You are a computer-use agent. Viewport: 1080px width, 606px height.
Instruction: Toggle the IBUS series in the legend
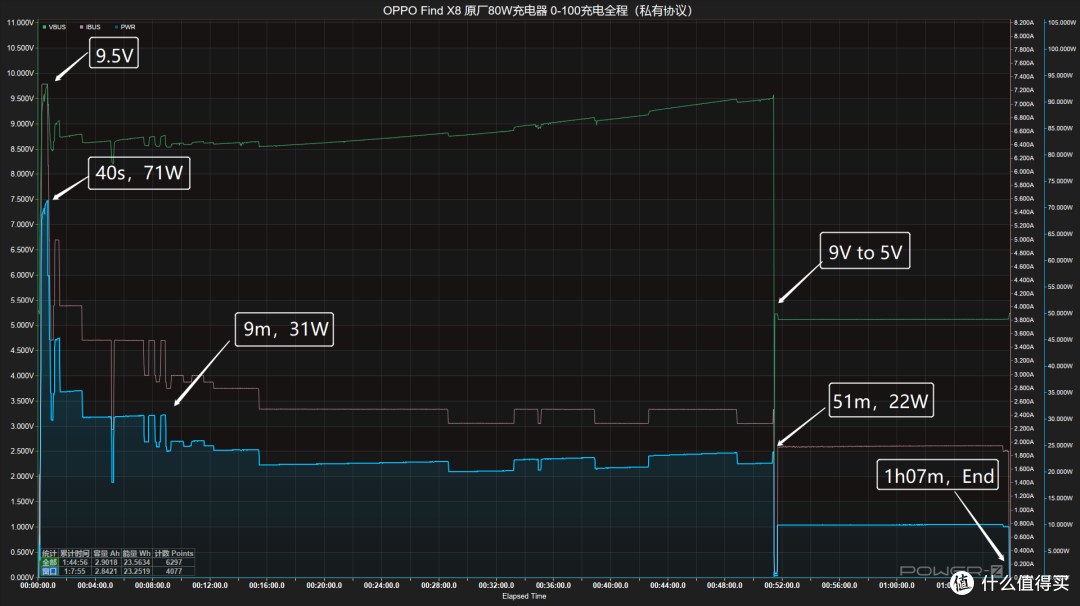[x=90, y=28]
